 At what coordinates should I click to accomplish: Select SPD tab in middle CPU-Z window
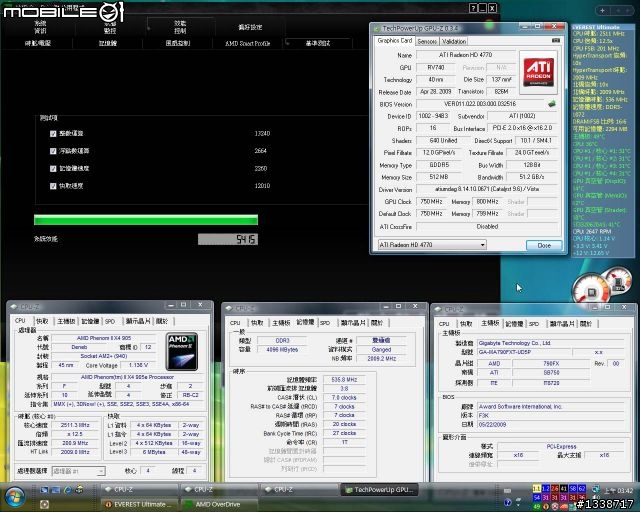pos(325,323)
